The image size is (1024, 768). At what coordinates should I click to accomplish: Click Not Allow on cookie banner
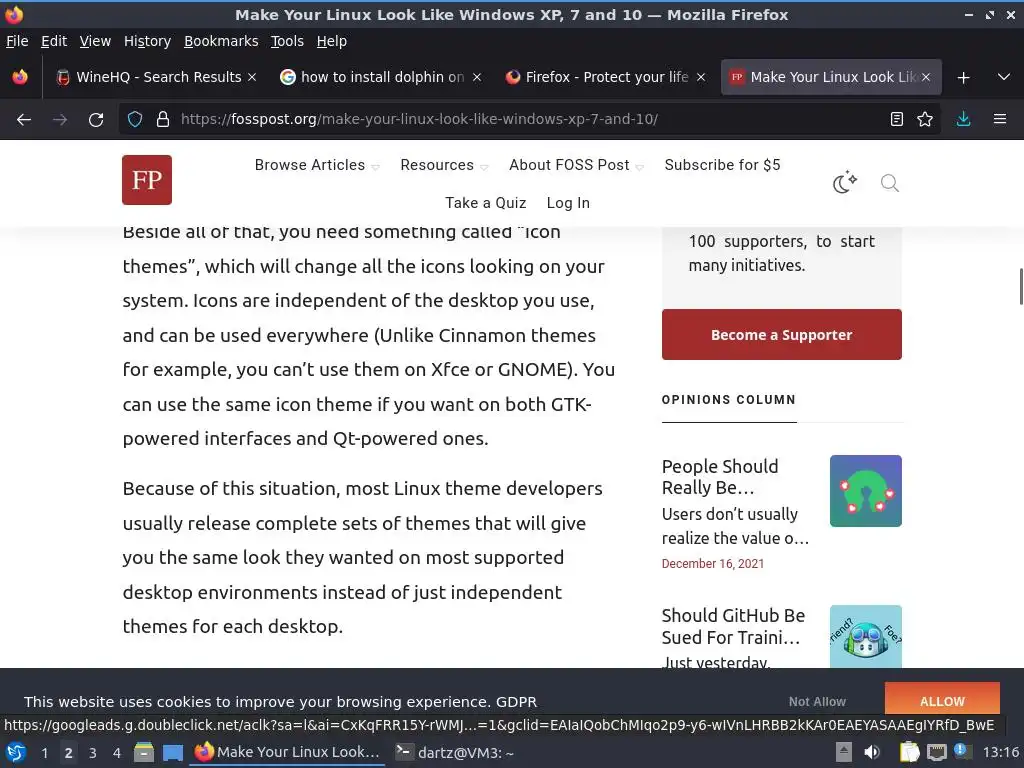(x=817, y=701)
